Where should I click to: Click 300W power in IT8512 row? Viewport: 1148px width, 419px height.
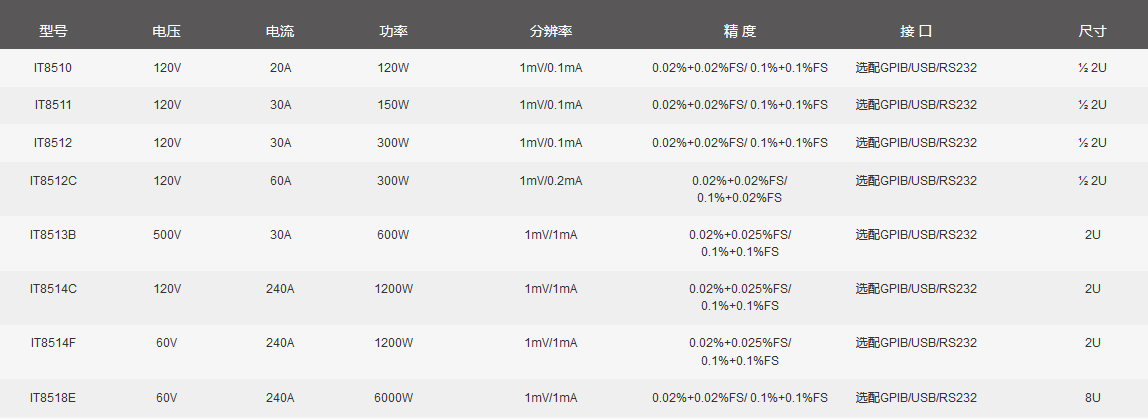click(x=393, y=143)
